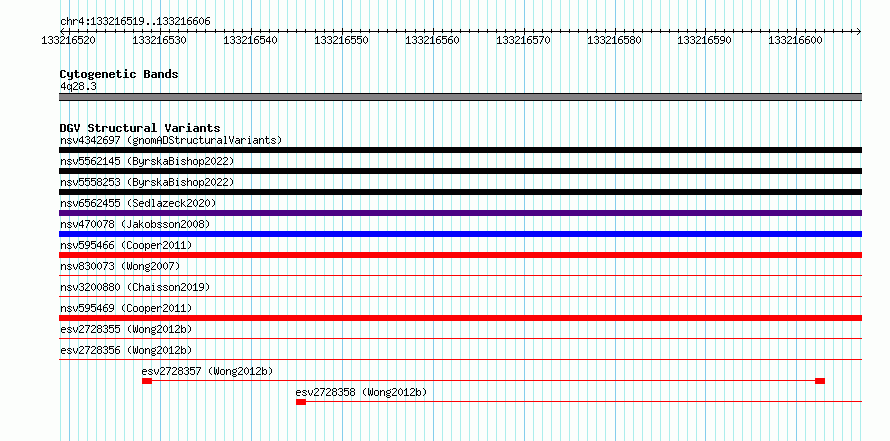Click the black bar under nsv5558253

[460, 192]
